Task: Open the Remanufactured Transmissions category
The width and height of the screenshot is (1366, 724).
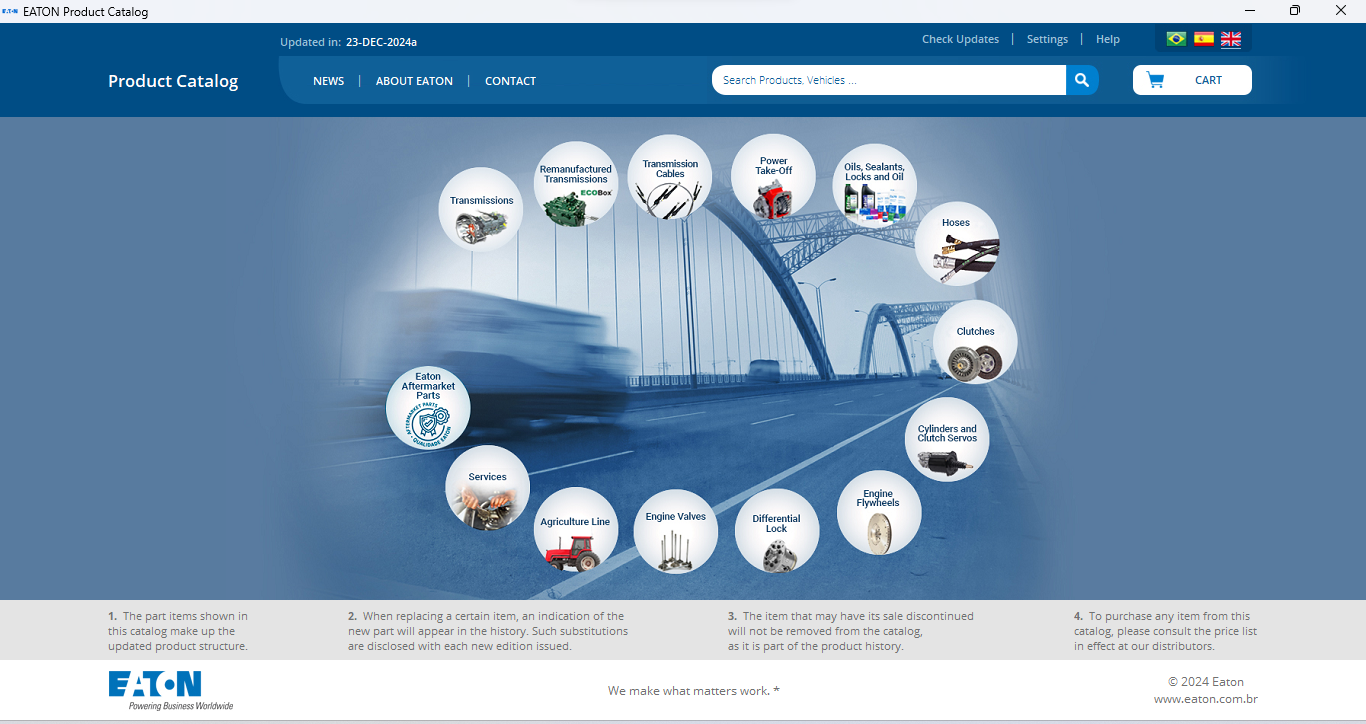Action: coord(576,184)
